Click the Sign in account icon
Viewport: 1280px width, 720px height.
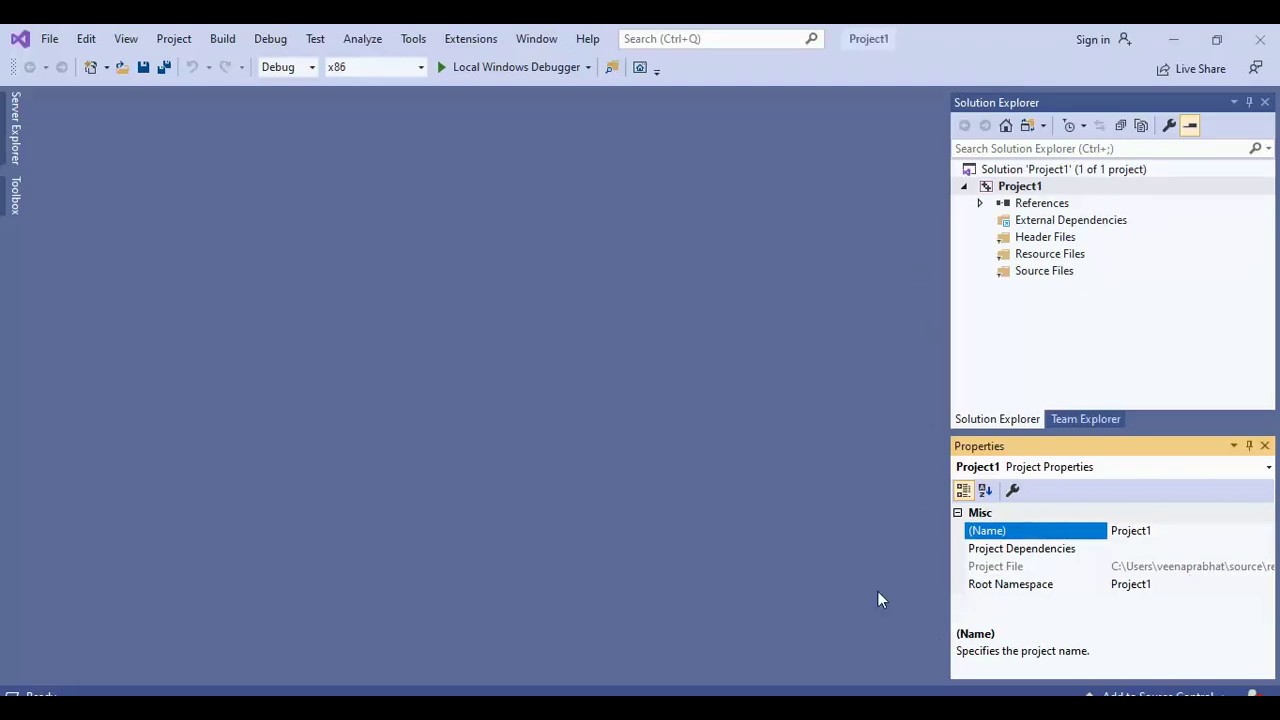1125,39
